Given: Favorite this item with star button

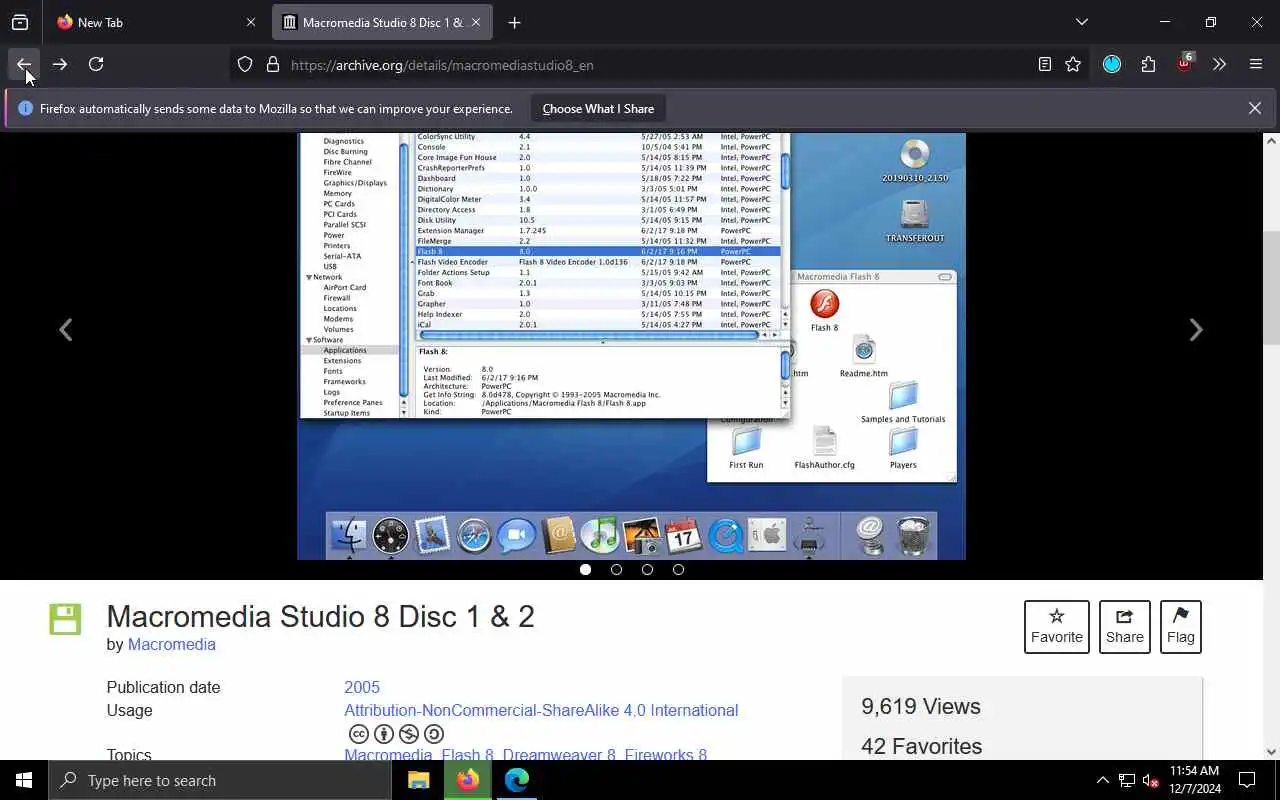Looking at the screenshot, I should pos(1057,627).
